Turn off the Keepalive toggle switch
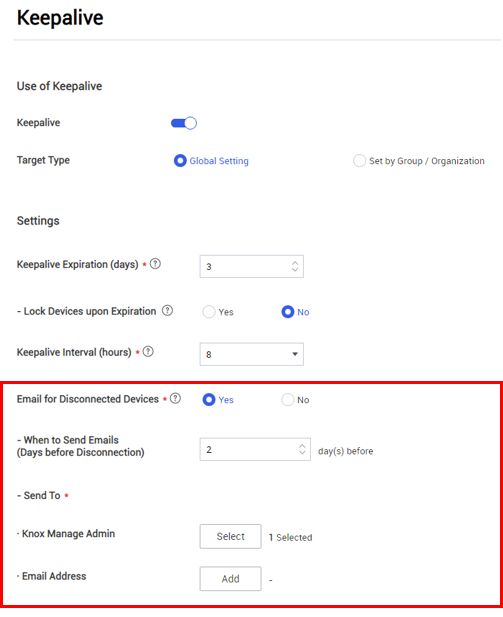This screenshot has height=617, width=503. pyautogui.click(x=184, y=123)
